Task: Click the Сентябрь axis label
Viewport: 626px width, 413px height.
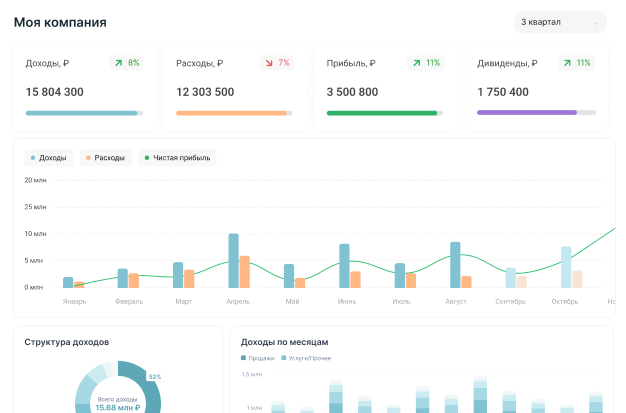Action: [x=511, y=302]
